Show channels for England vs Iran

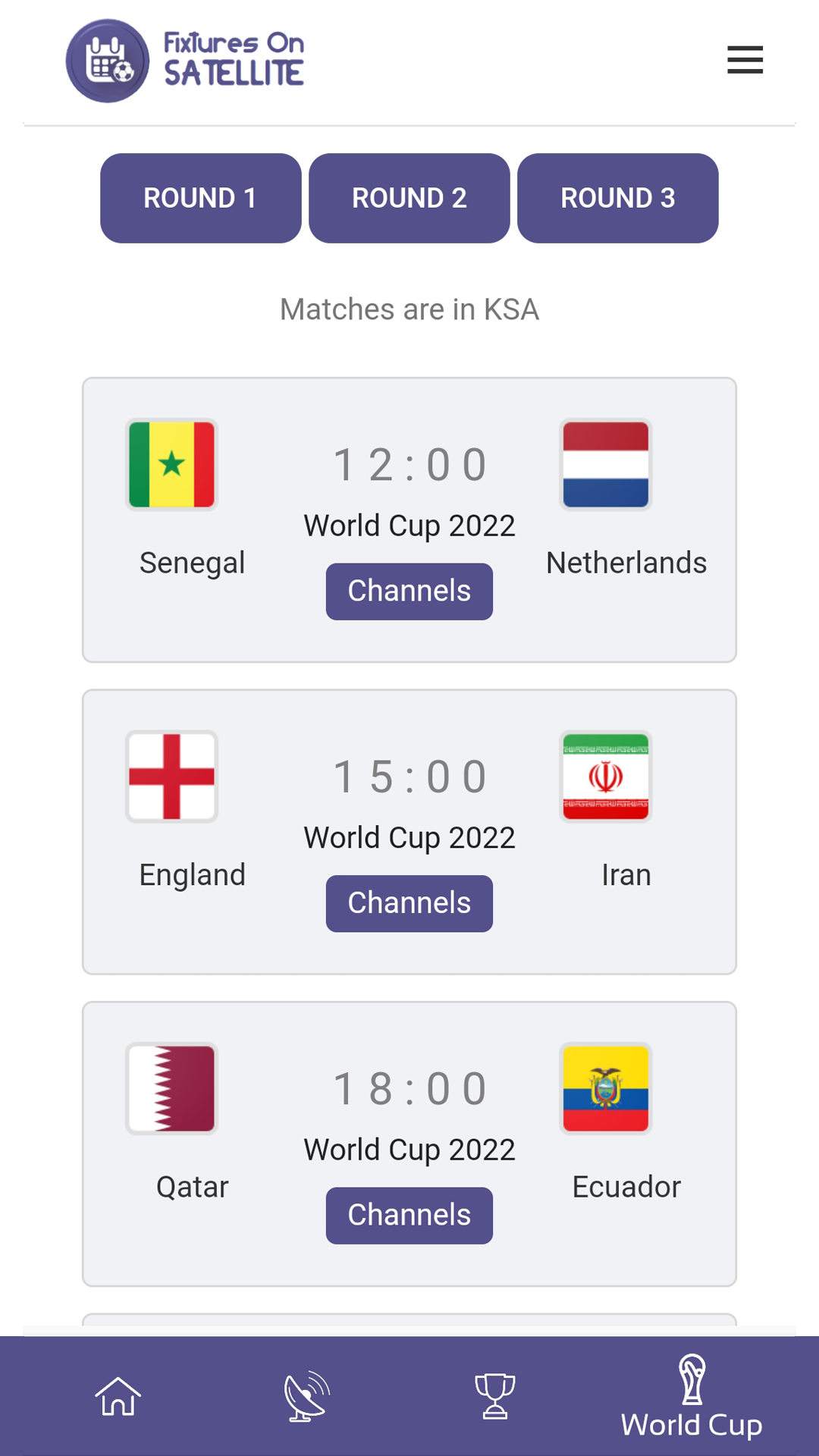click(409, 903)
